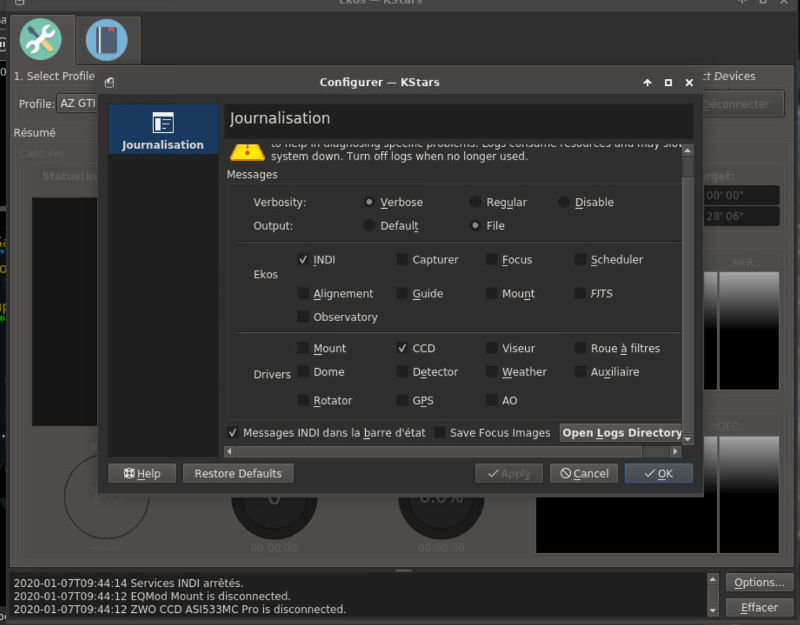Select the Journalisation sidebar page

pyautogui.click(x=163, y=129)
